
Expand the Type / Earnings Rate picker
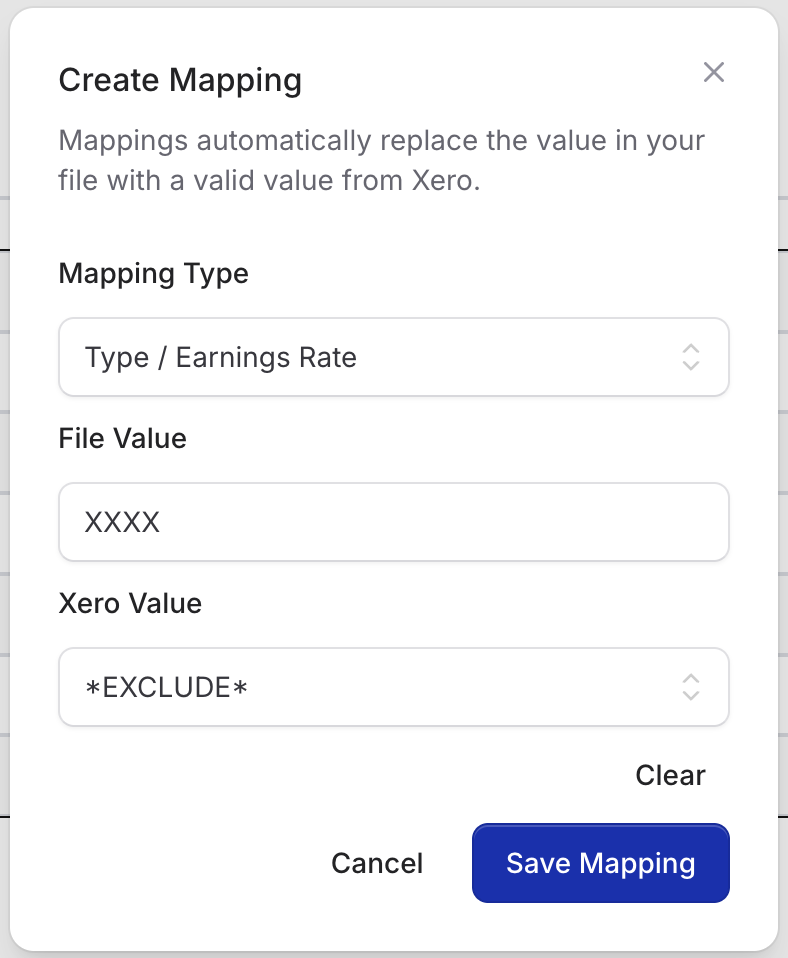click(394, 357)
